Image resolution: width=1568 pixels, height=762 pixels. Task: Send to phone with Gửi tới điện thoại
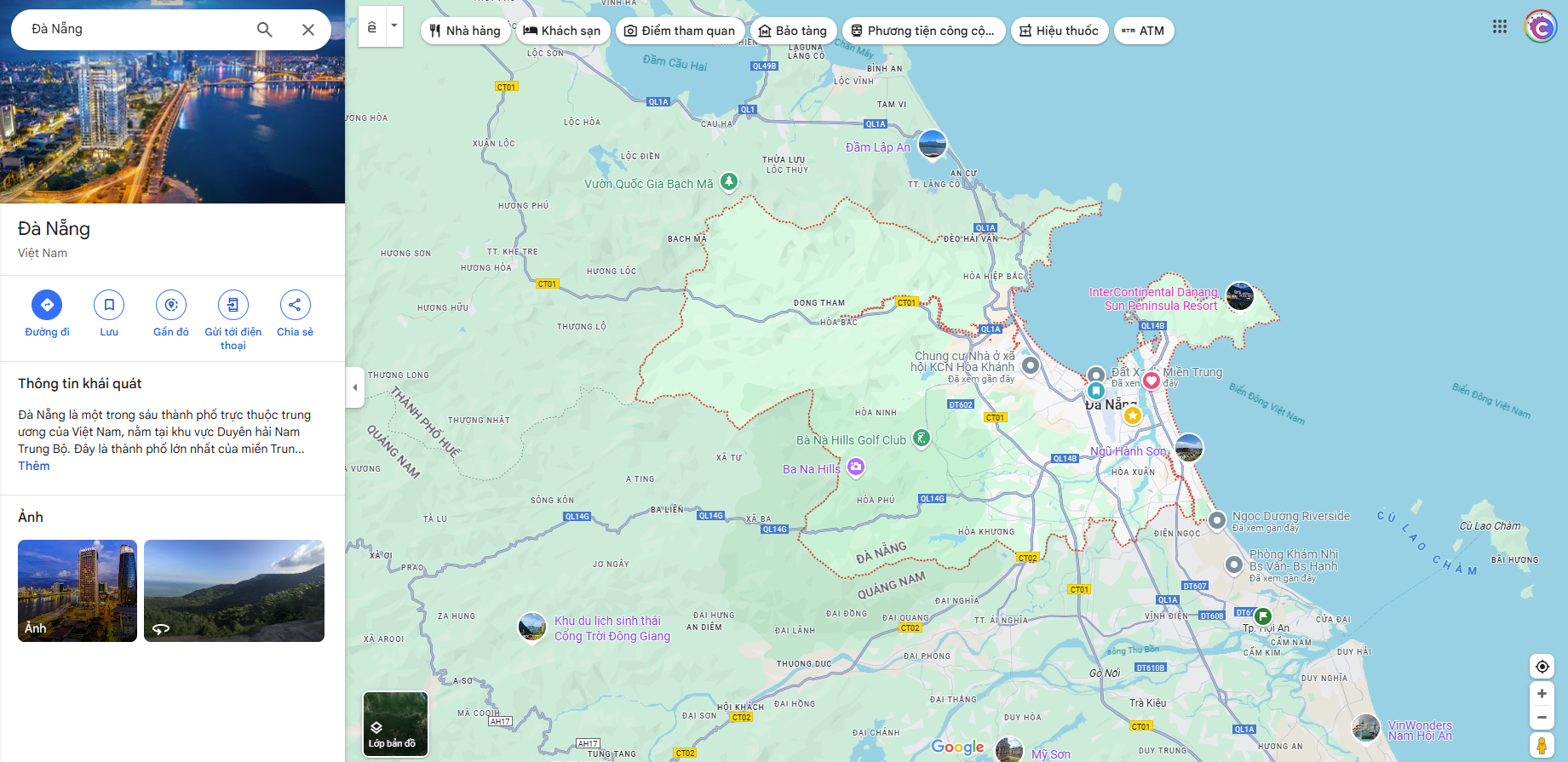click(233, 305)
